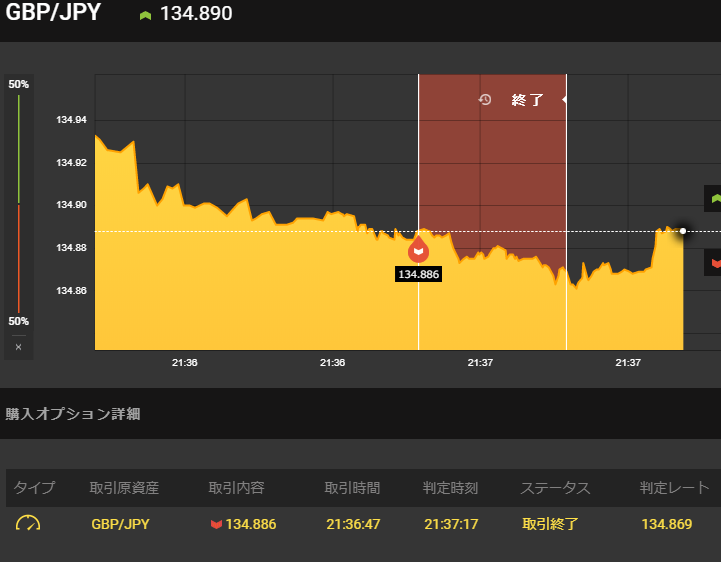Click the first 21:36 time axis label
This screenshot has height=562, width=721.
(185, 362)
